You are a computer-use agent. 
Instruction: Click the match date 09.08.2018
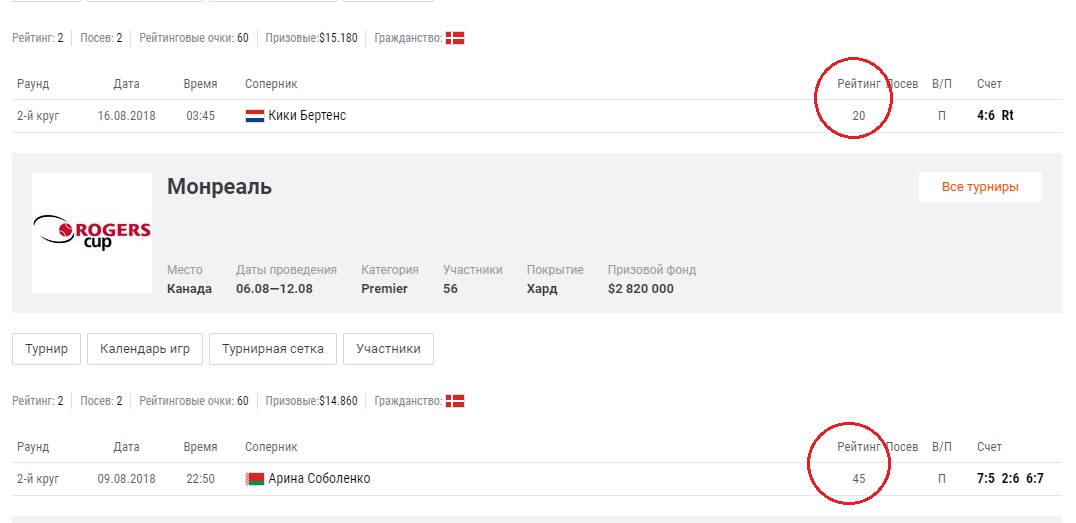[x=126, y=479]
